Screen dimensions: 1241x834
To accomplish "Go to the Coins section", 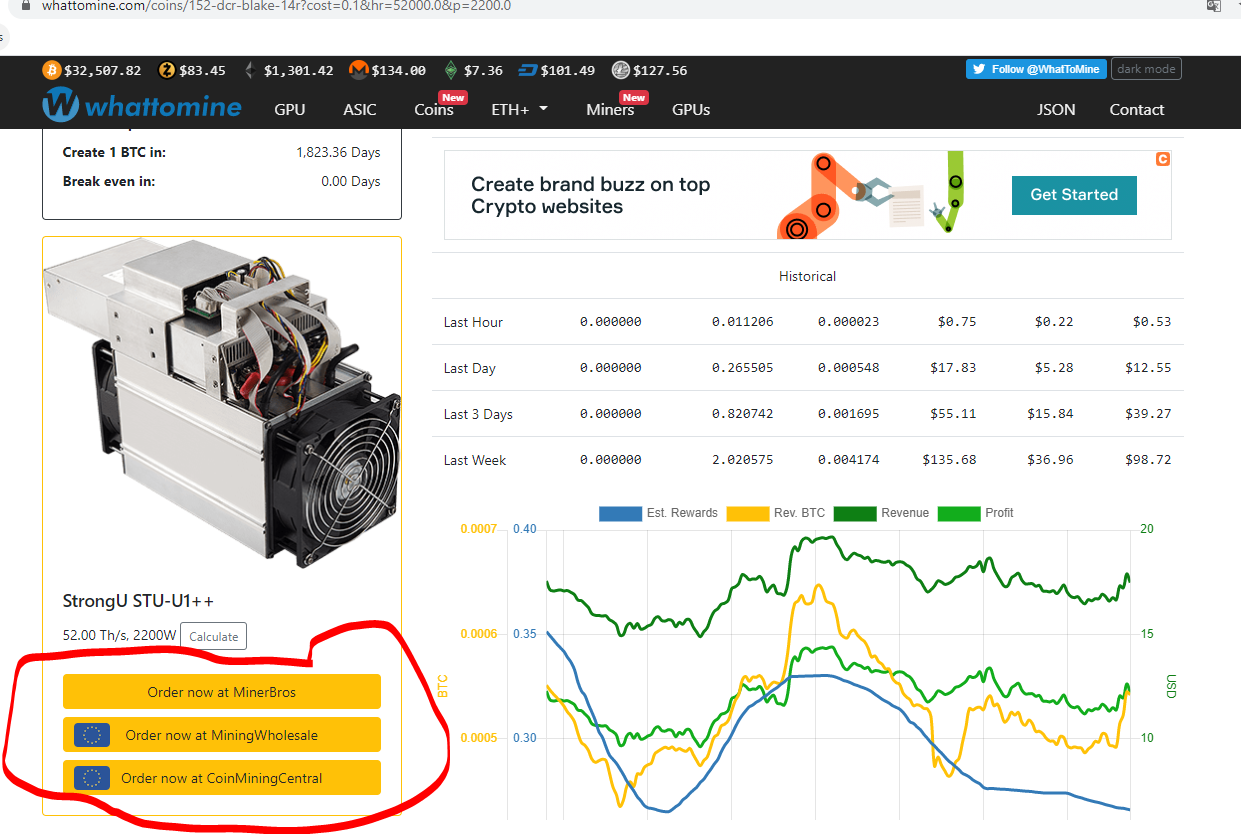I will pyautogui.click(x=435, y=110).
